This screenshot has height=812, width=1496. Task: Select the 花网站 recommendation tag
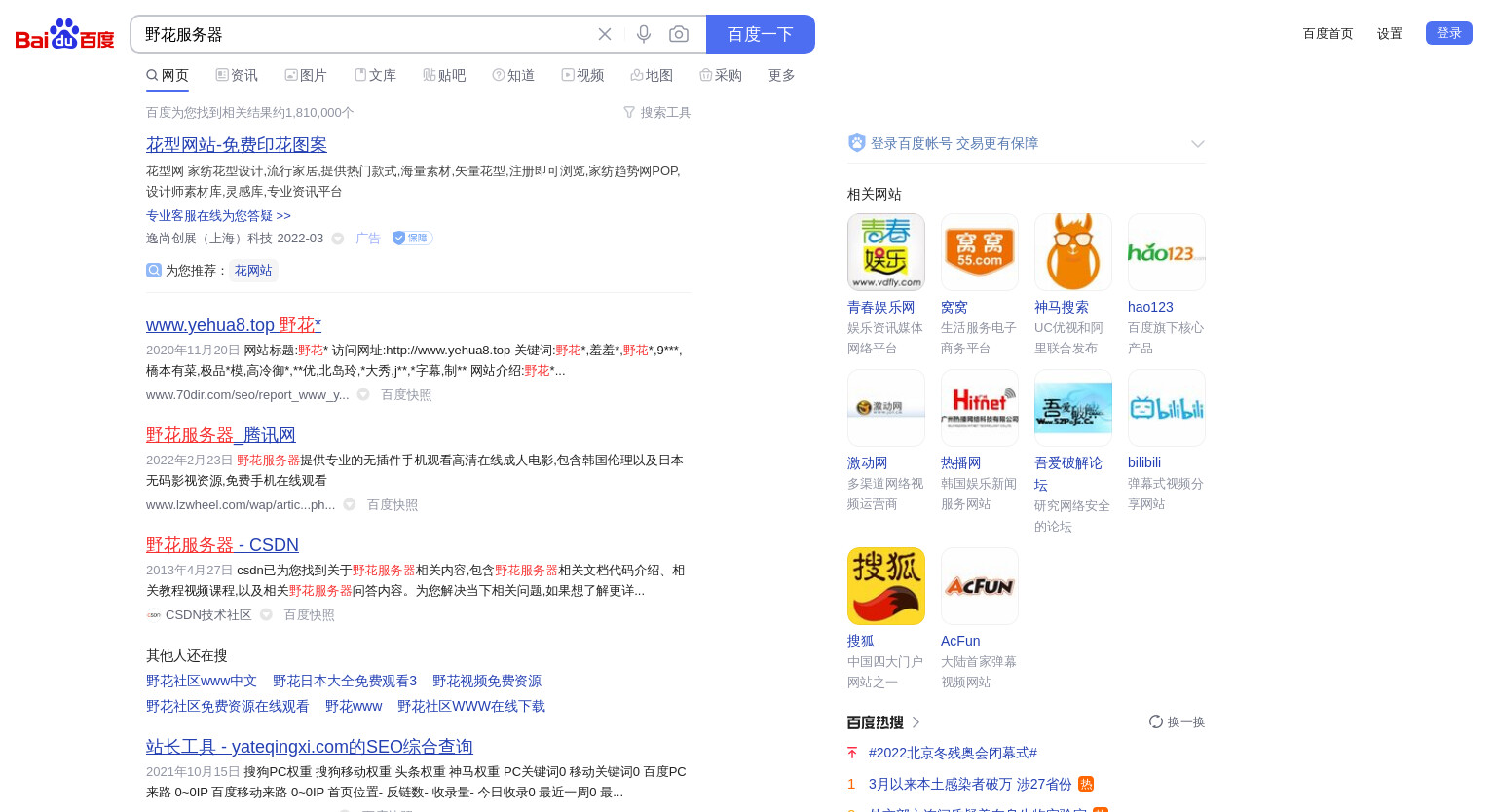pos(253,270)
